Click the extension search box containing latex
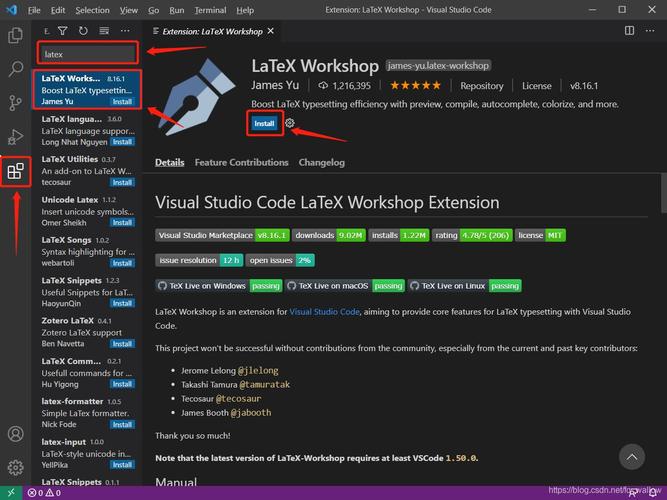Screen dimensions: 667x500 87,53
